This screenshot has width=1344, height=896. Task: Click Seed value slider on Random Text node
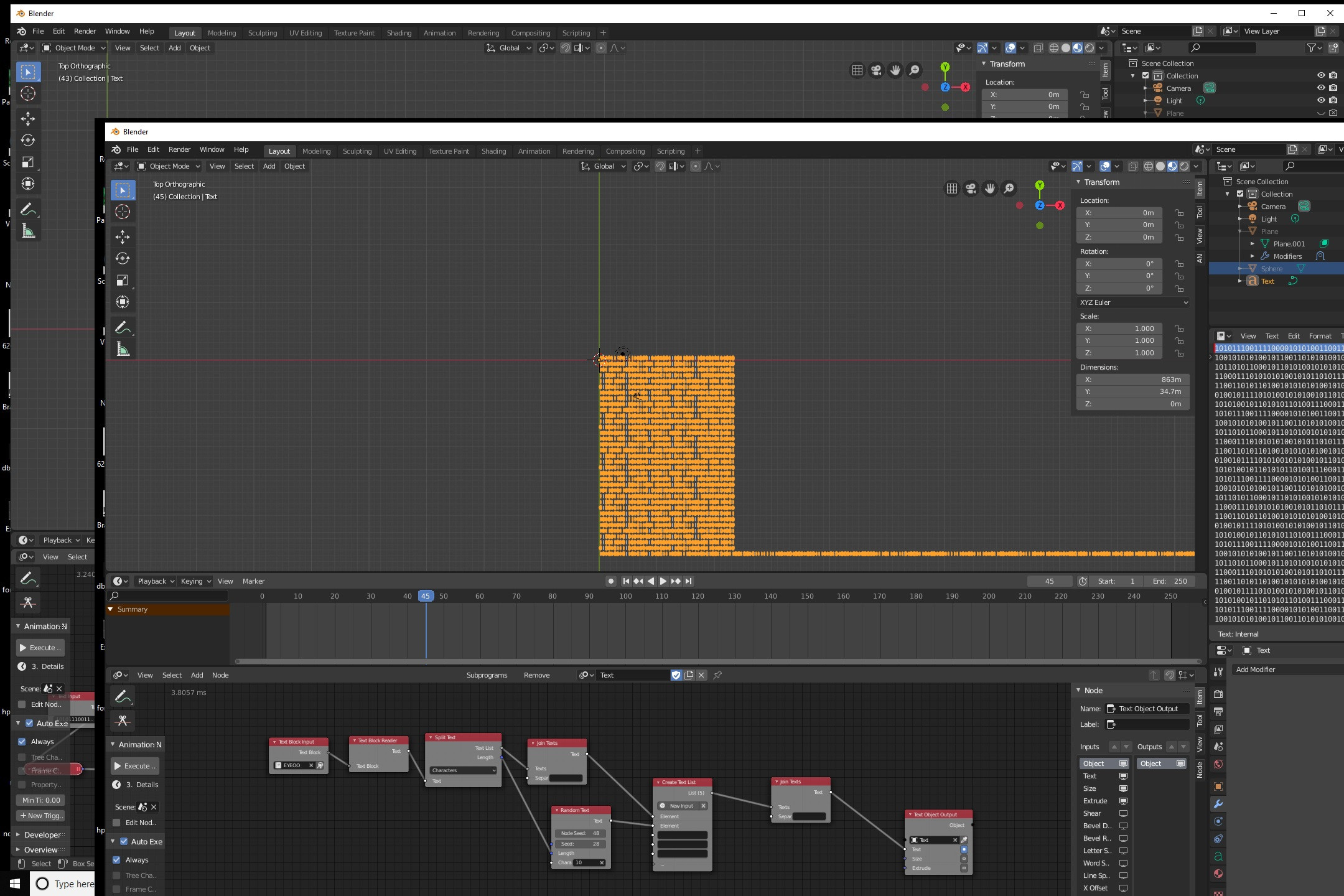580,844
